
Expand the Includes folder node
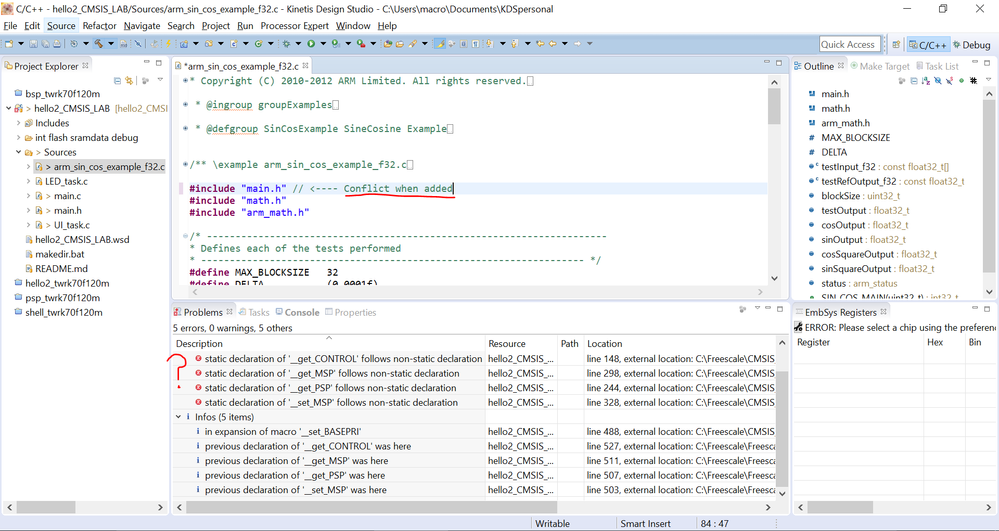18,123
